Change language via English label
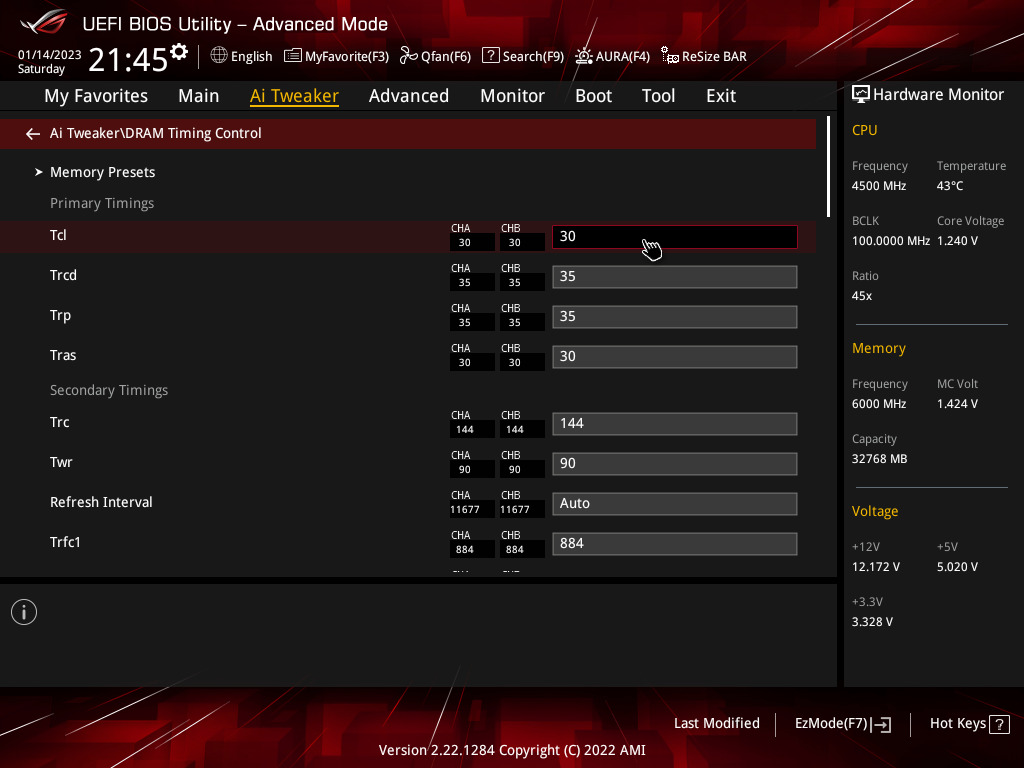 click(251, 56)
